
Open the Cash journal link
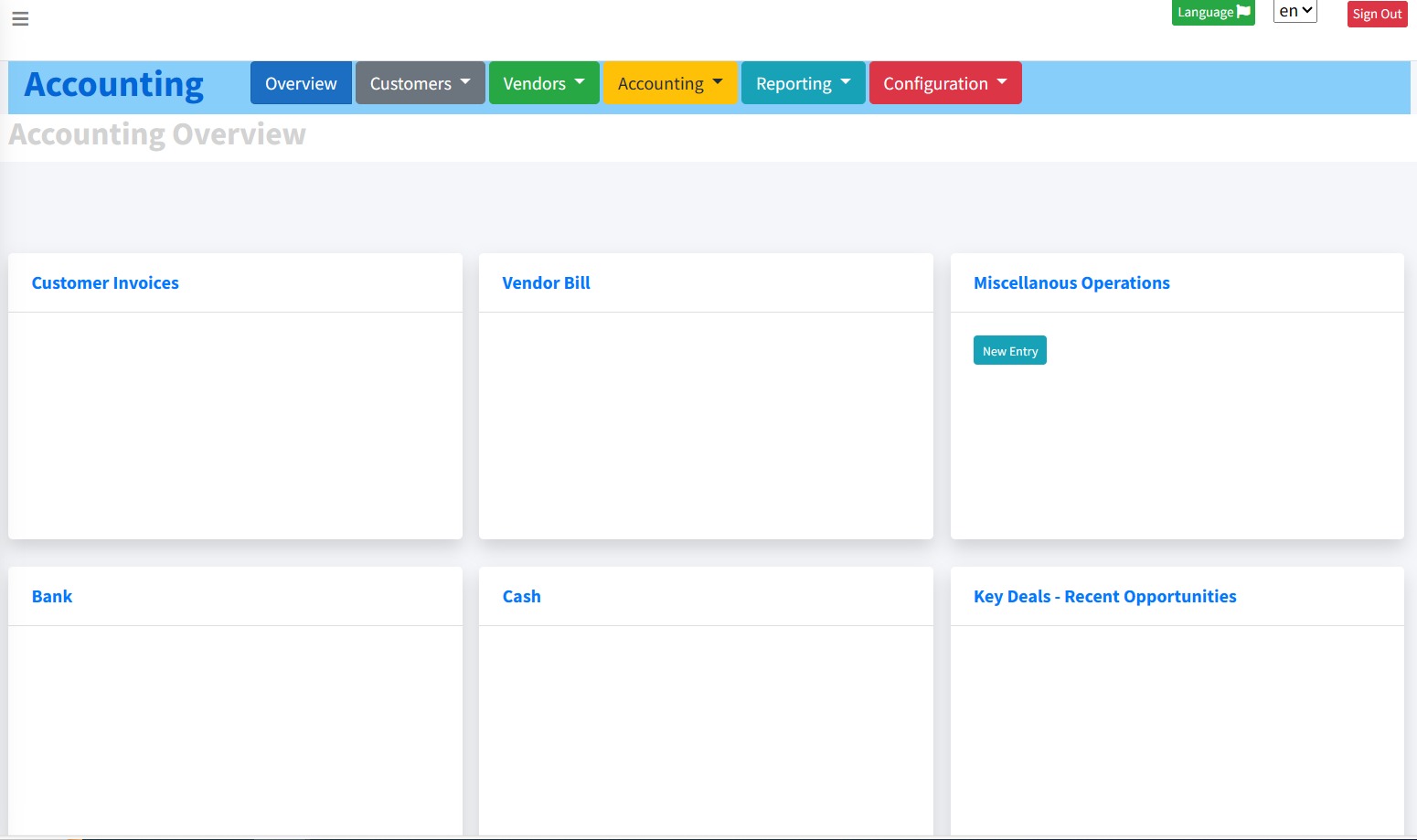coord(522,597)
